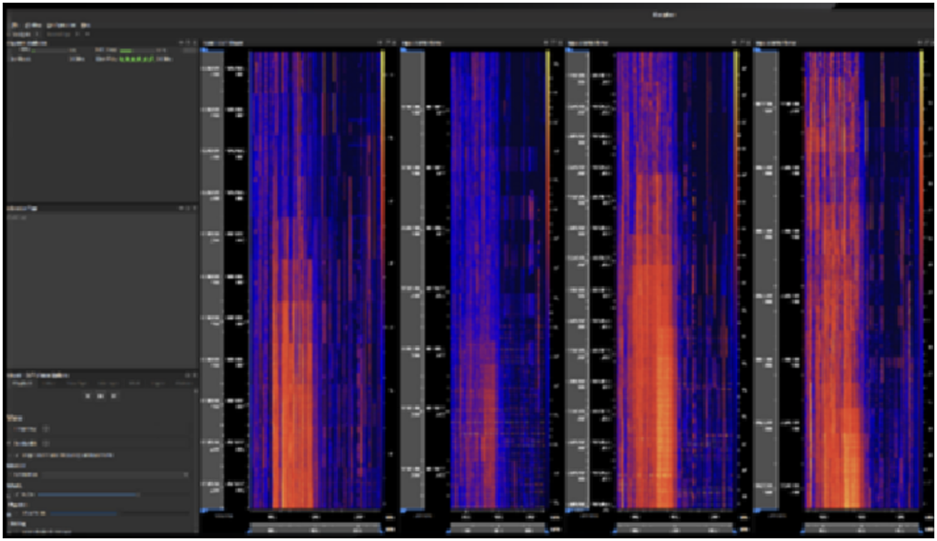Image resolution: width=937 pixels, height=541 pixels.
Task: Toggle the checkbox beside the long option label
Action: 16,455
